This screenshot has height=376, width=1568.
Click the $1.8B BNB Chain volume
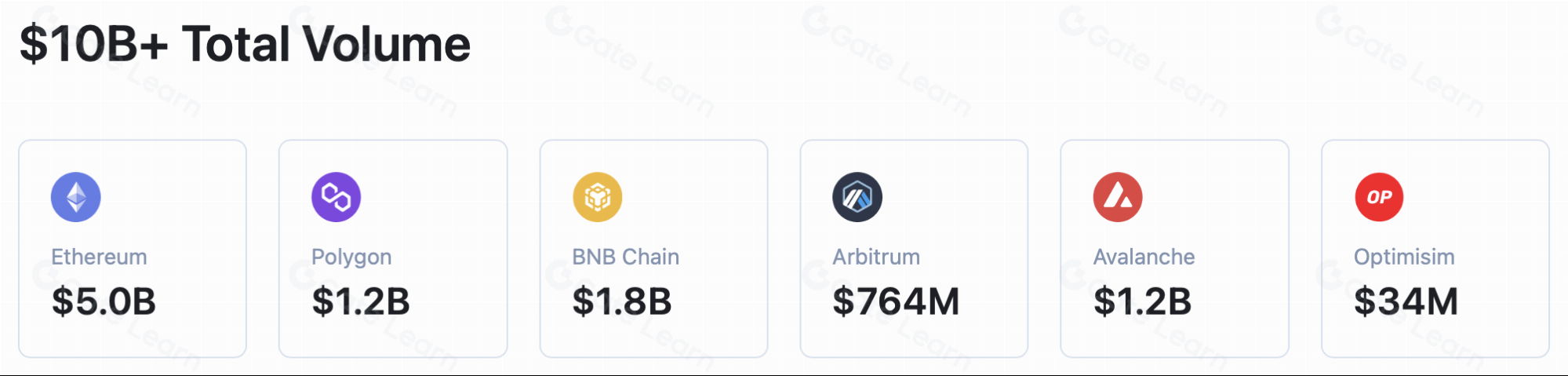point(622,301)
